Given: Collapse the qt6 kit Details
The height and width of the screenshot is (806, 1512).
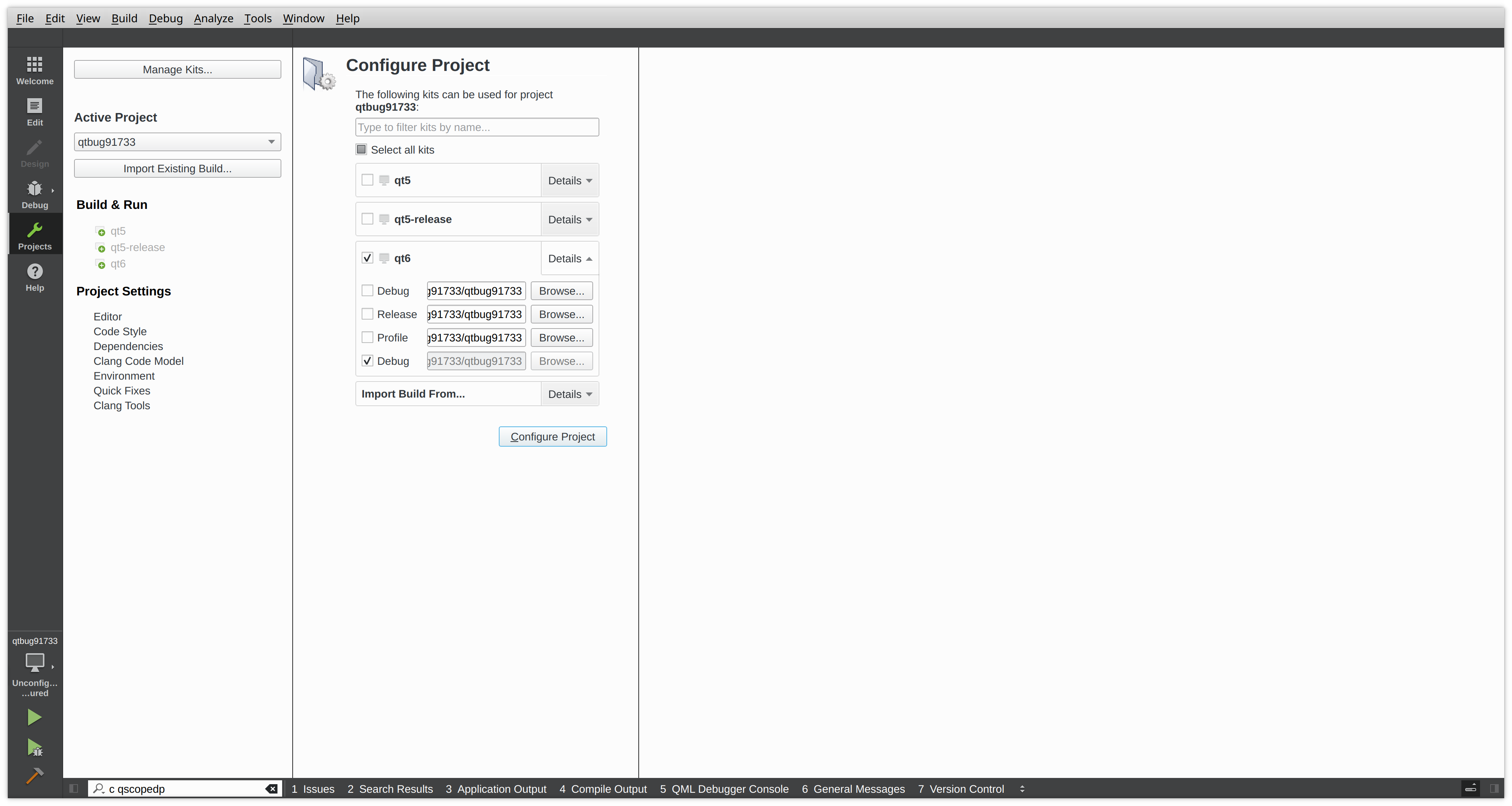Looking at the screenshot, I should [x=569, y=258].
